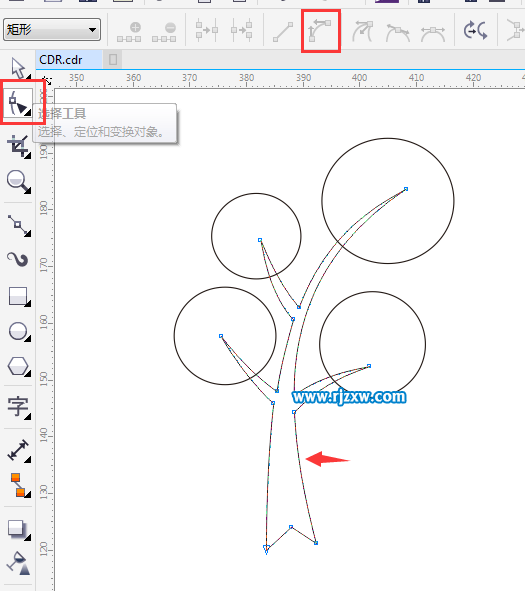Select the Crop tool
The image size is (525, 591).
[18, 146]
